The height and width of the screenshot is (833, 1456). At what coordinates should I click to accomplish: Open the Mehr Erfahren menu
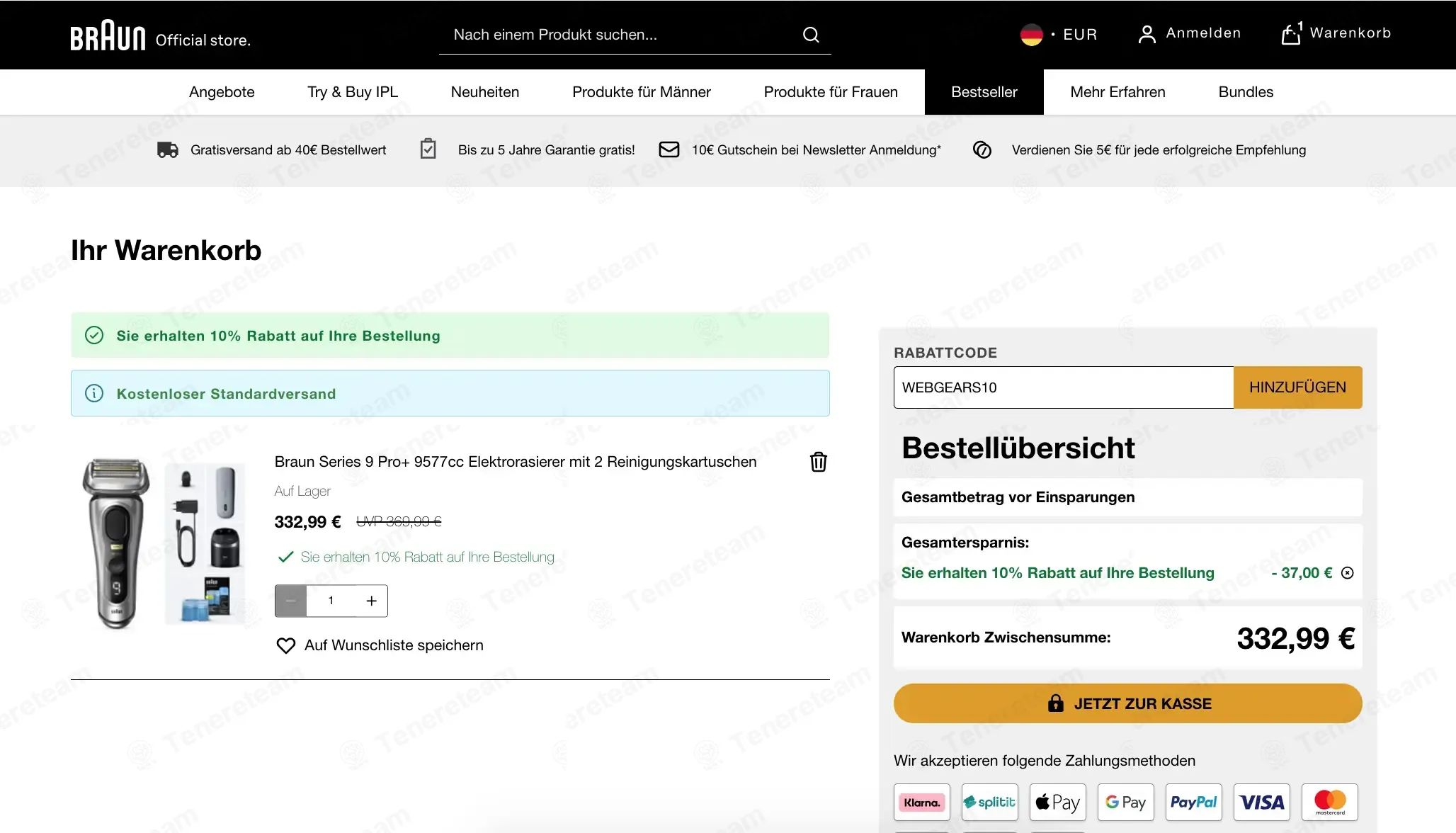click(1117, 92)
